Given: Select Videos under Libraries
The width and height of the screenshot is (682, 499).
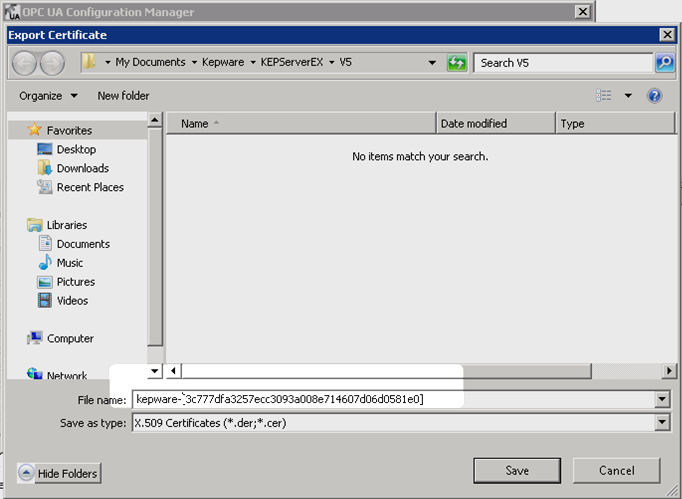Looking at the screenshot, I should (72, 301).
